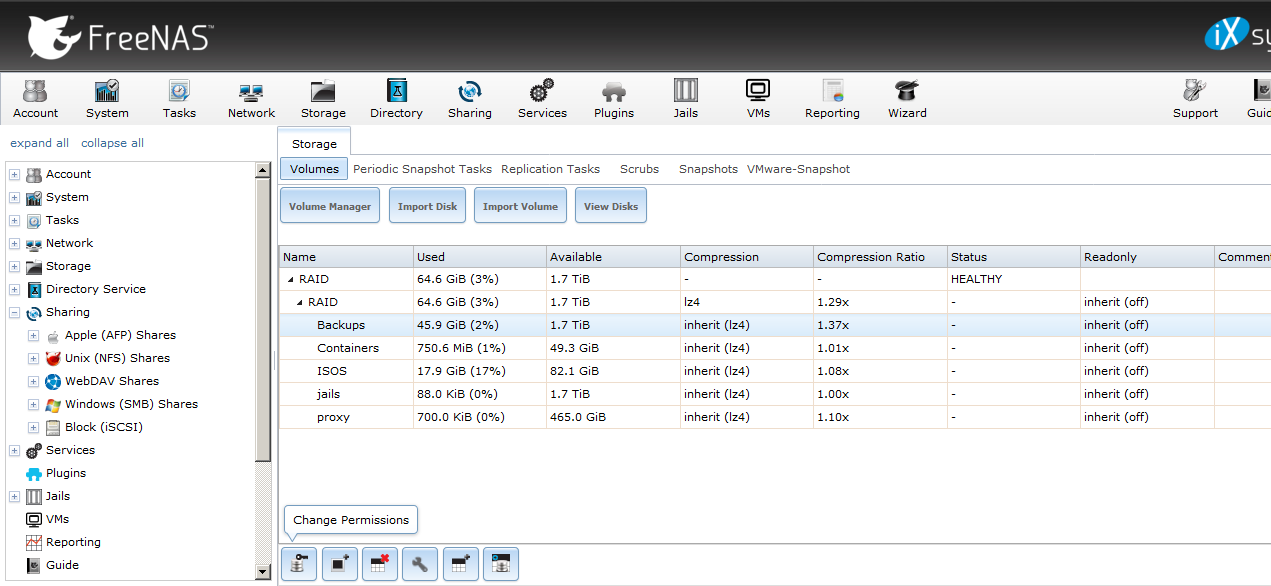Open Services from the top toolbar
The width and height of the screenshot is (1271, 586).
[x=542, y=99]
